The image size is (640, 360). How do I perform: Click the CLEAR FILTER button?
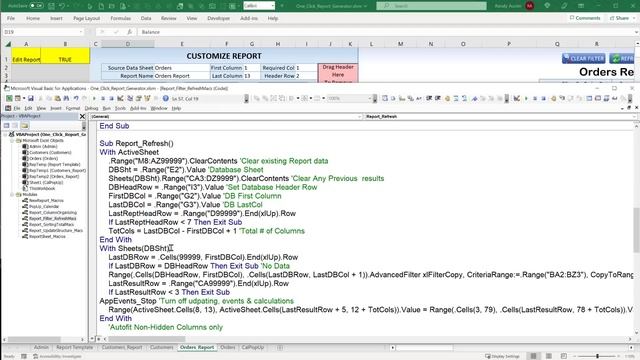(583, 58)
